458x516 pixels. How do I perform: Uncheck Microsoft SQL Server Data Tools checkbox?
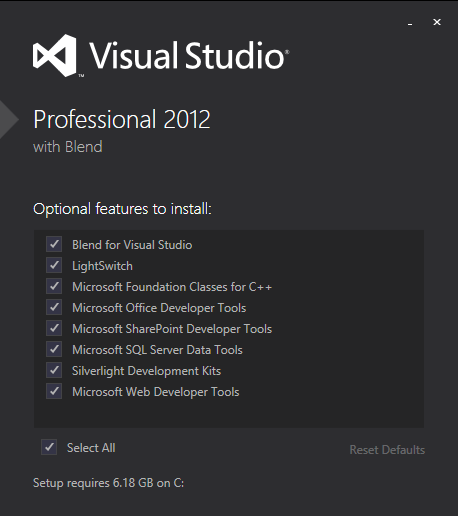click(x=54, y=349)
